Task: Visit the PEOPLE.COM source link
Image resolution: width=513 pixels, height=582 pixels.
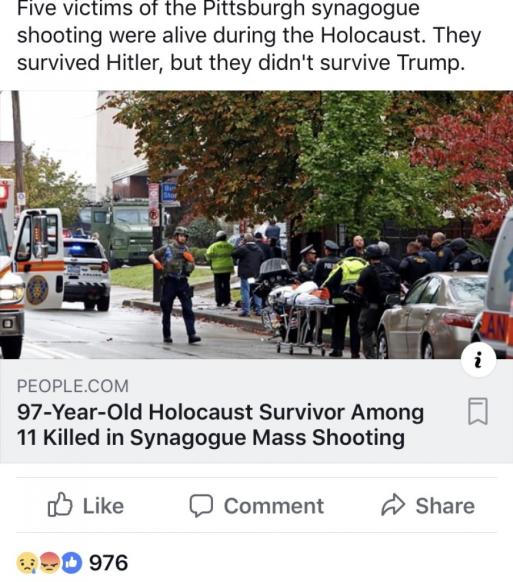Action: tap(73, 386)
